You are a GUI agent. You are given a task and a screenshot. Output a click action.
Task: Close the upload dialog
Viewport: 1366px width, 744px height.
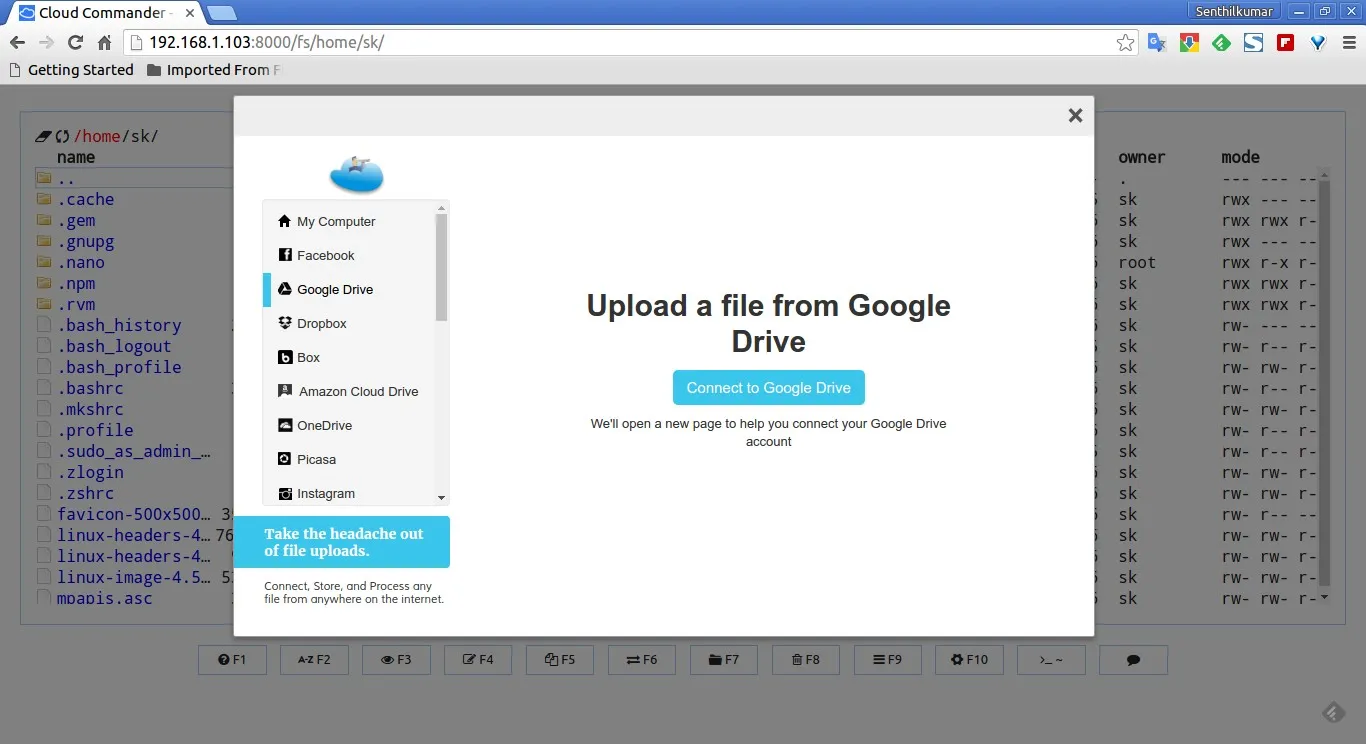pyautogui.click(x=1075, y=116)
